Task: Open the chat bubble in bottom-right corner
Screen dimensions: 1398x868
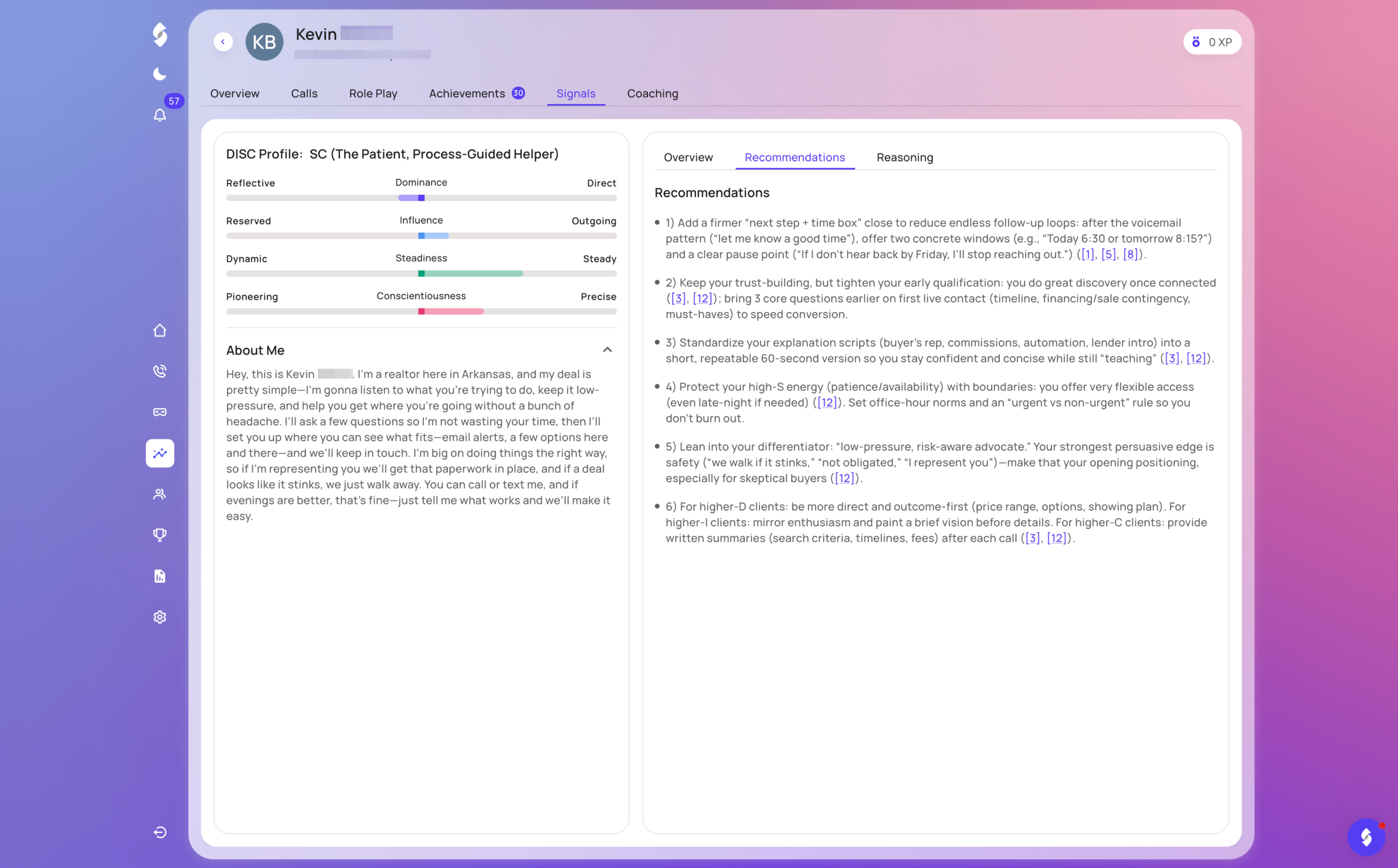Action: click(1367, 836)
